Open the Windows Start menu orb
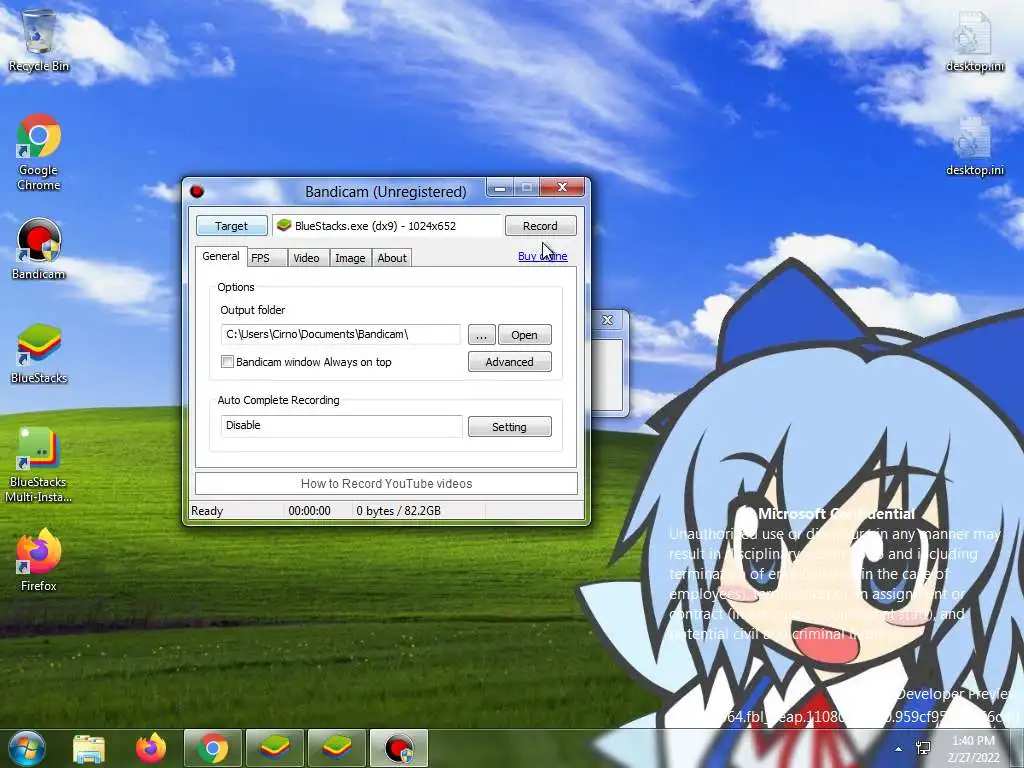Screen dimensions: 1024x768 coord(26,748)
